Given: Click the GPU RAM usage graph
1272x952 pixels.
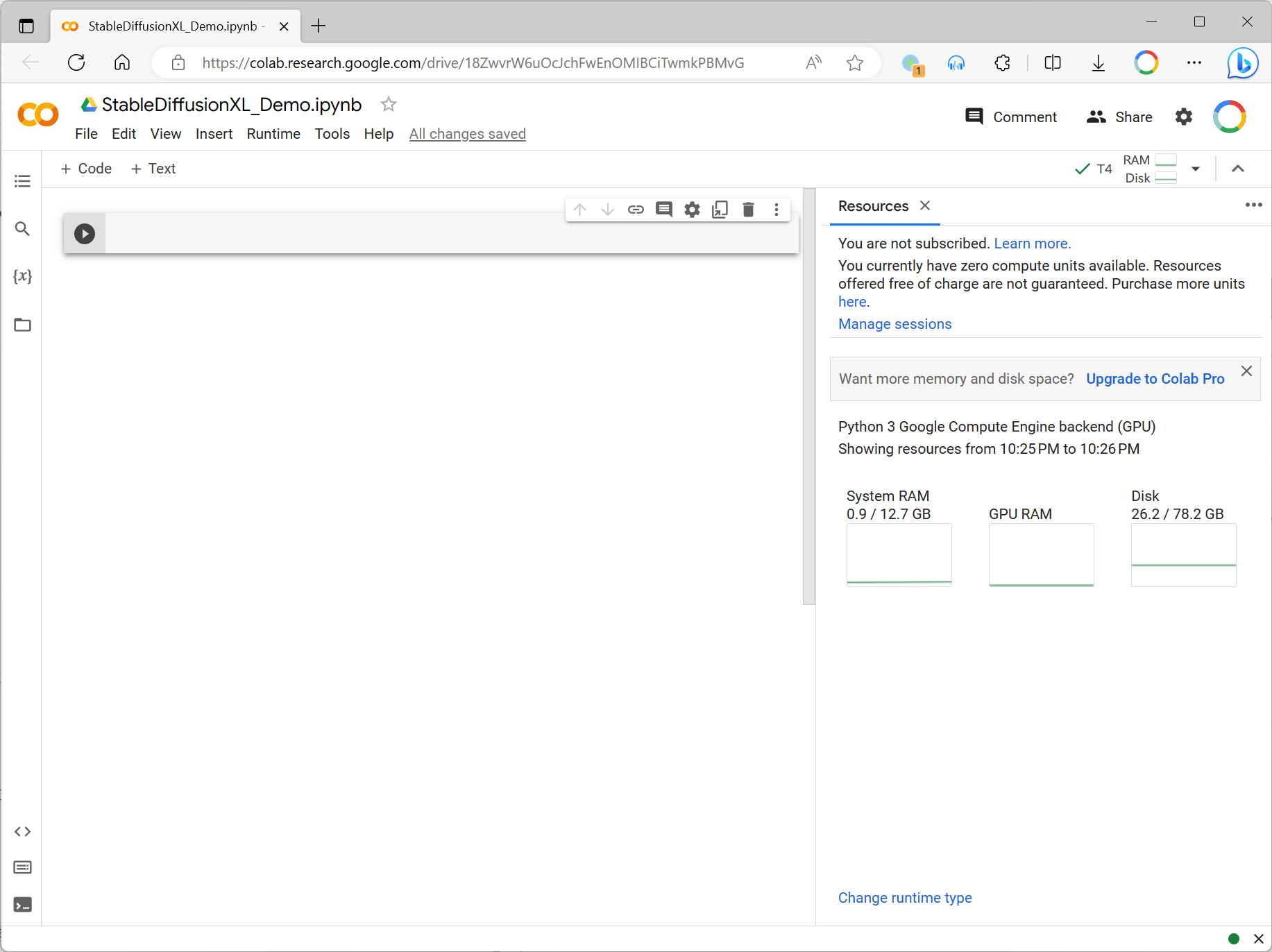Looking at the screenshot, I should 1042,555.
